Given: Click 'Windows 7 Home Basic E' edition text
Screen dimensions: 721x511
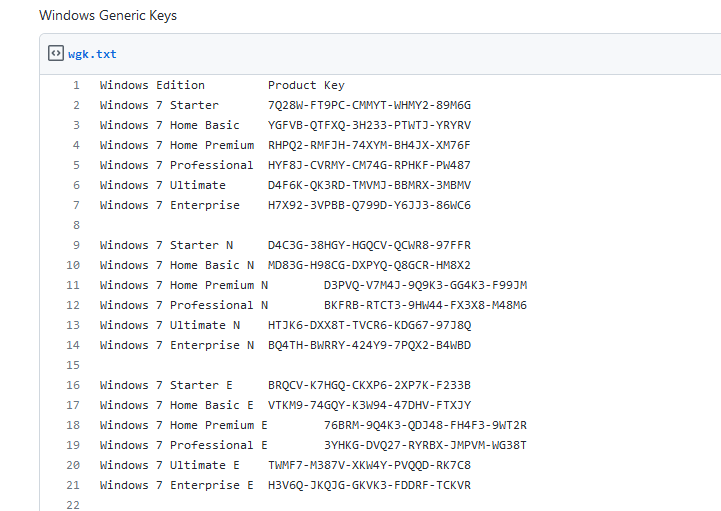Looking at the screenshot, I should click(177, 405).
